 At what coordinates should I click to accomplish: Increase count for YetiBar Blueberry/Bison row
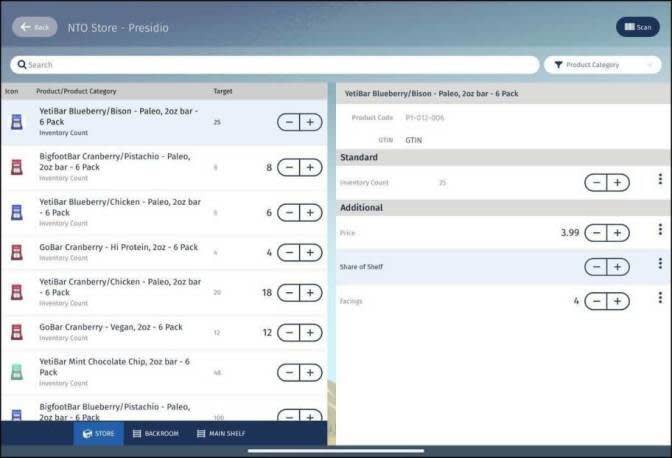311,122
